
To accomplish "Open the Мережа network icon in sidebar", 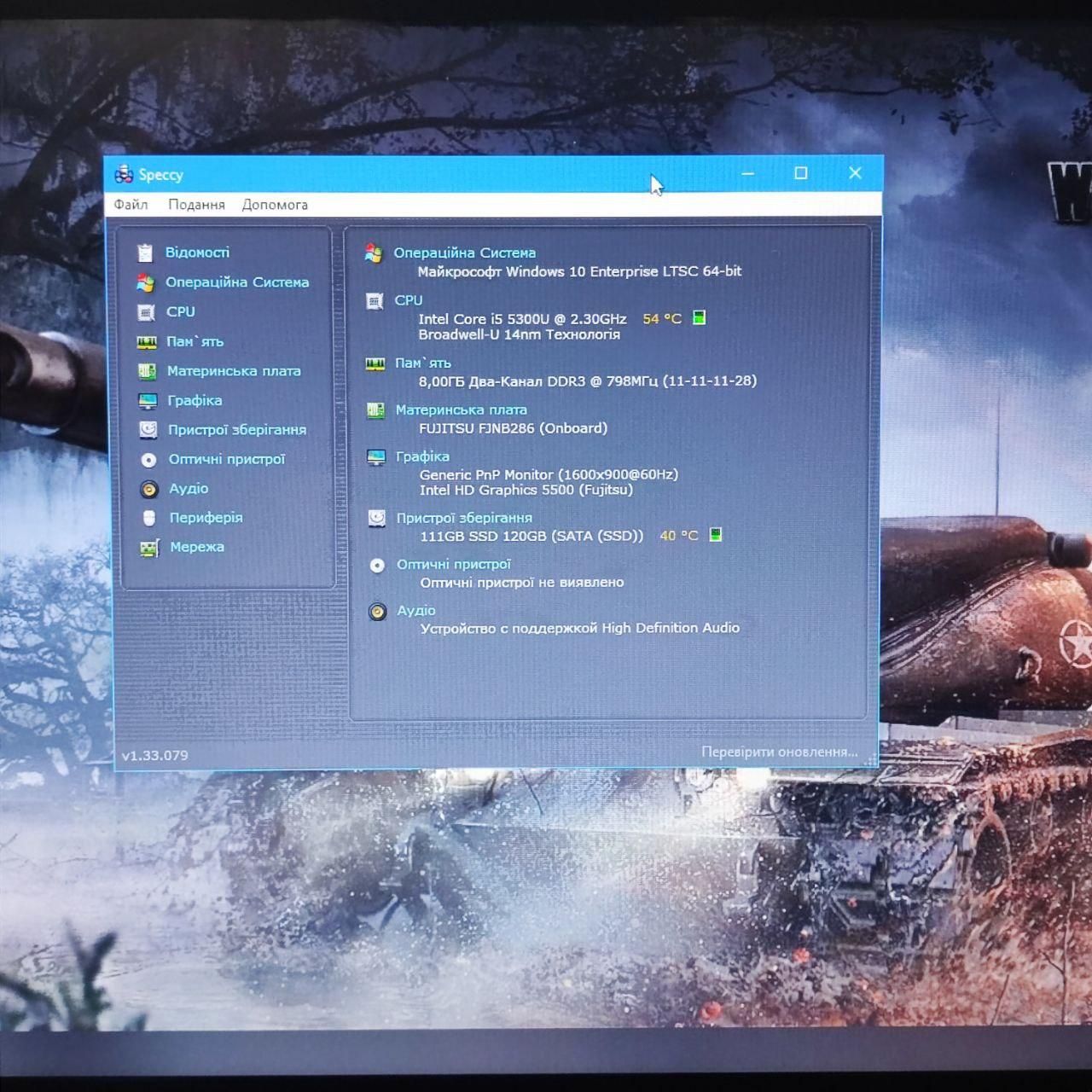I will coord(149,548).
